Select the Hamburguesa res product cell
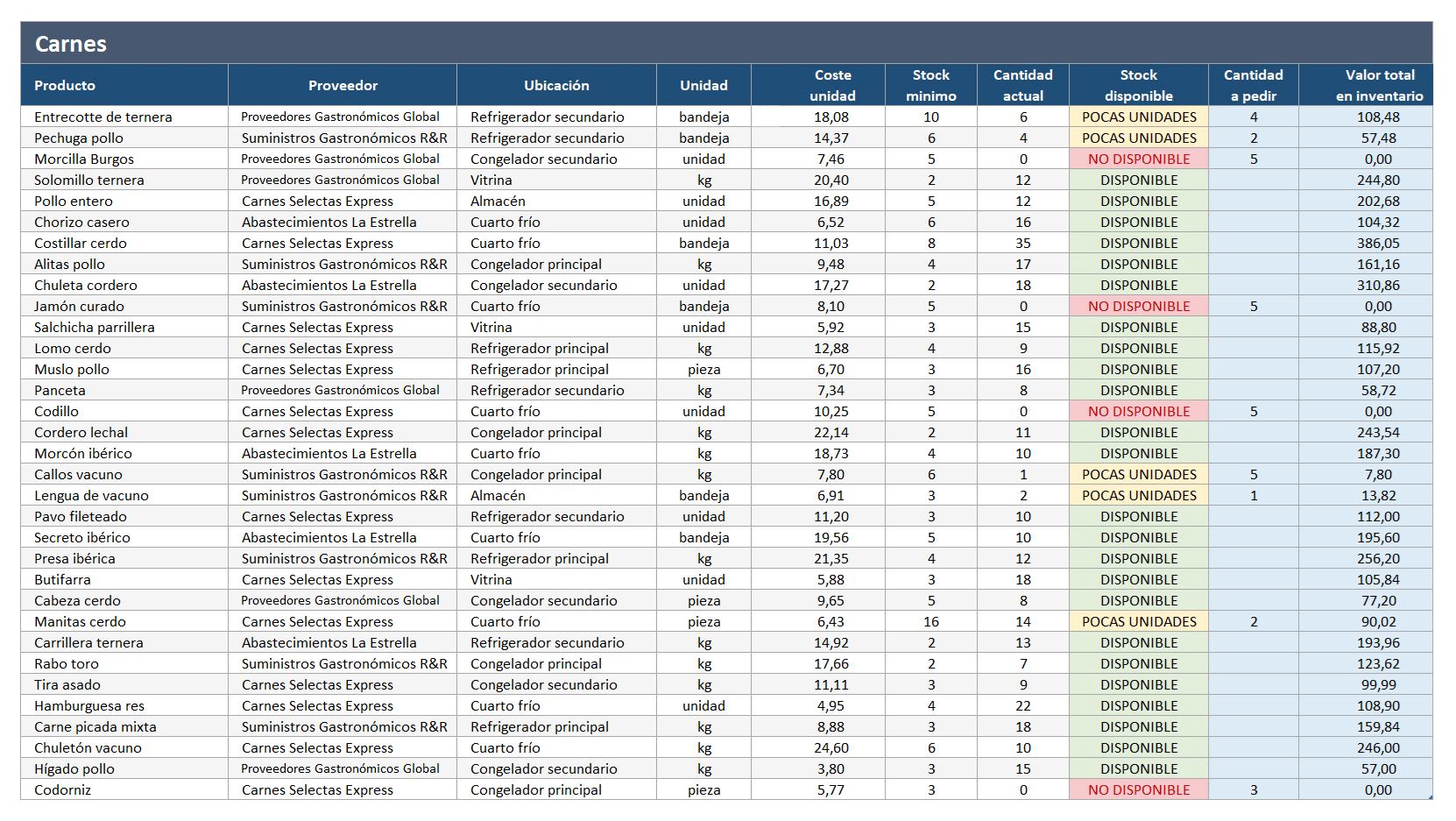Screen dimensions: 1456x821 124,705
